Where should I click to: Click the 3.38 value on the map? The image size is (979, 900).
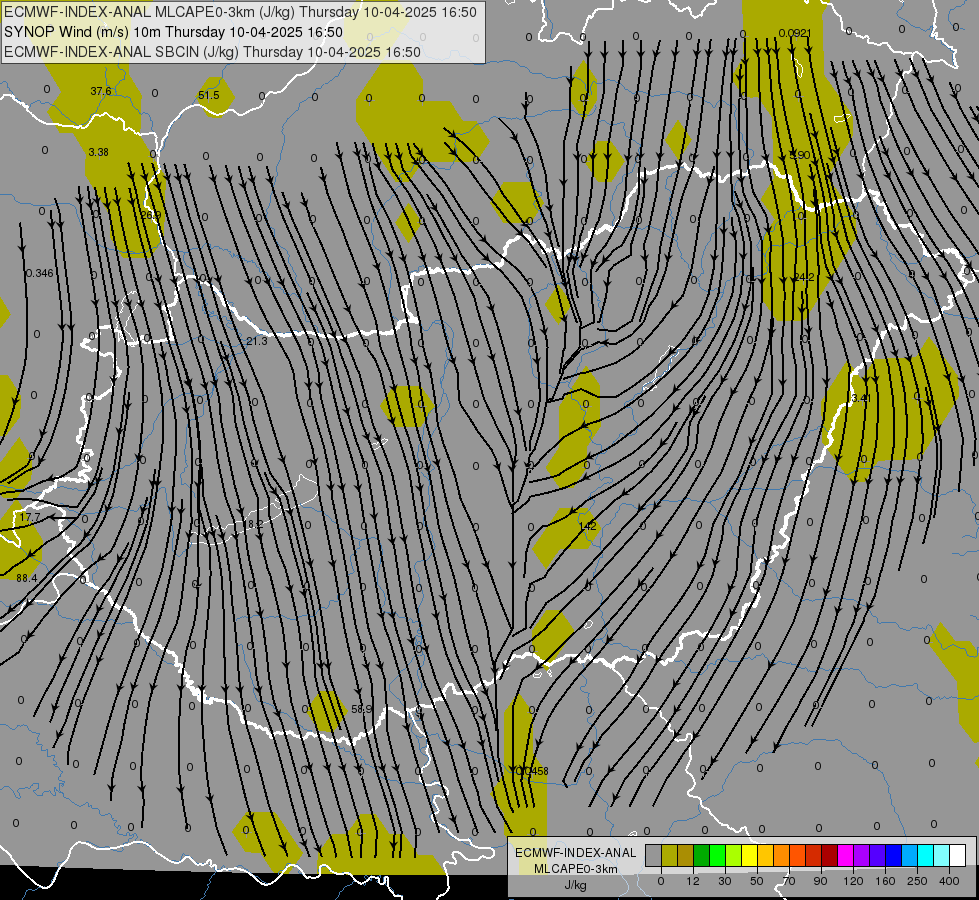[x=99, y=152]
